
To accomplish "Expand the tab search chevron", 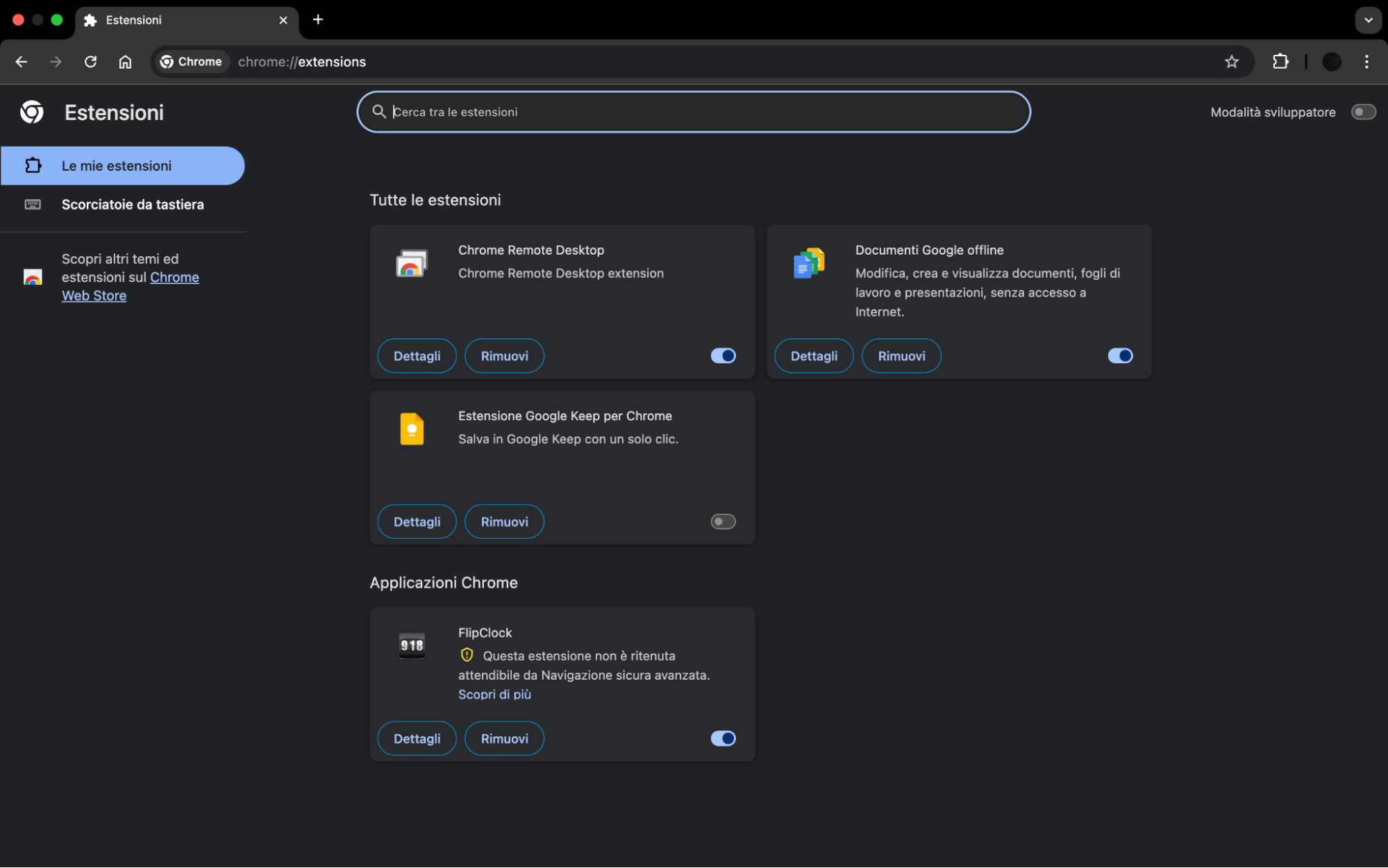I will [1367, 20].
